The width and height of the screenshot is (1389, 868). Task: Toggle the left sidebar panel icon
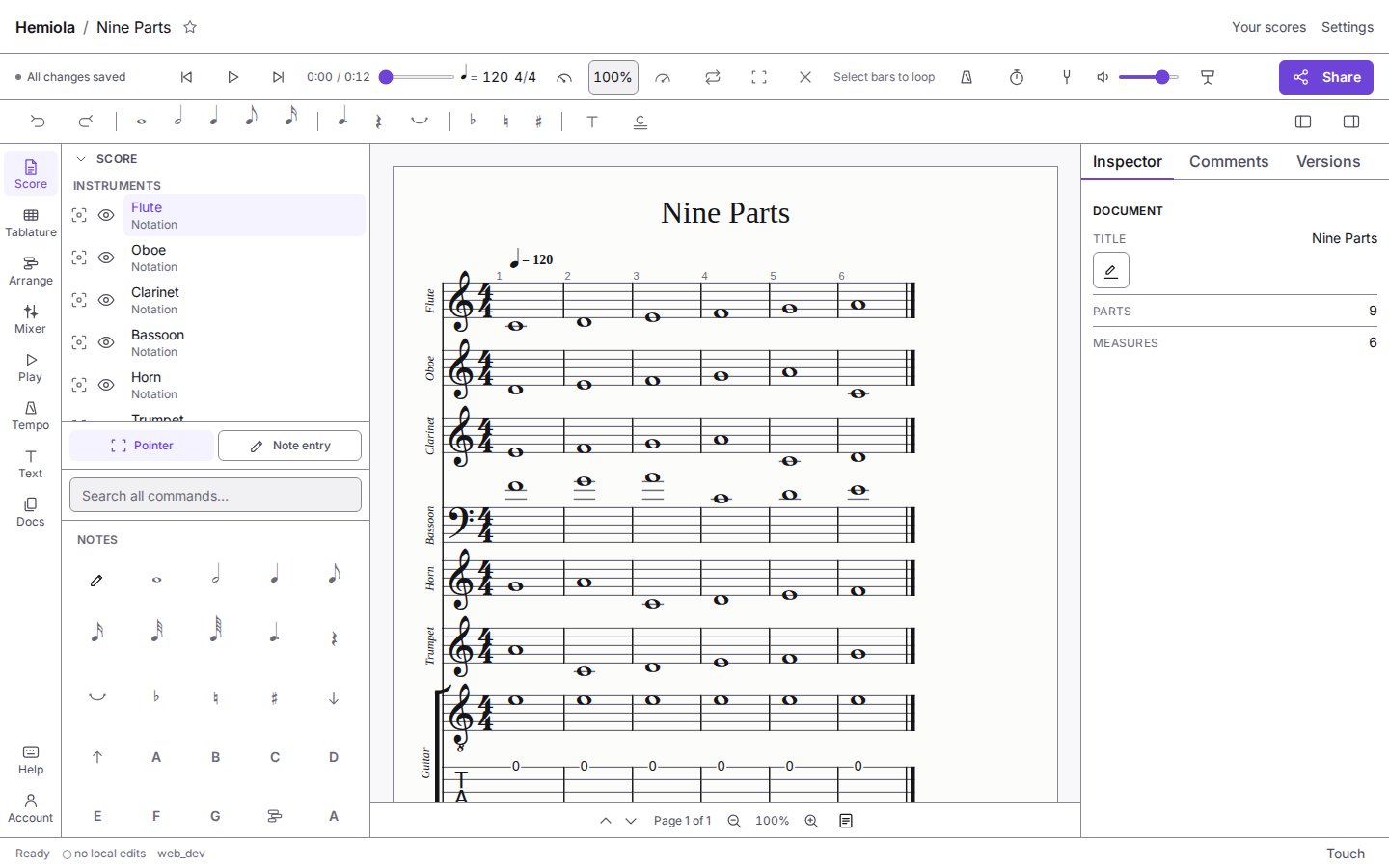point(1303,122)
